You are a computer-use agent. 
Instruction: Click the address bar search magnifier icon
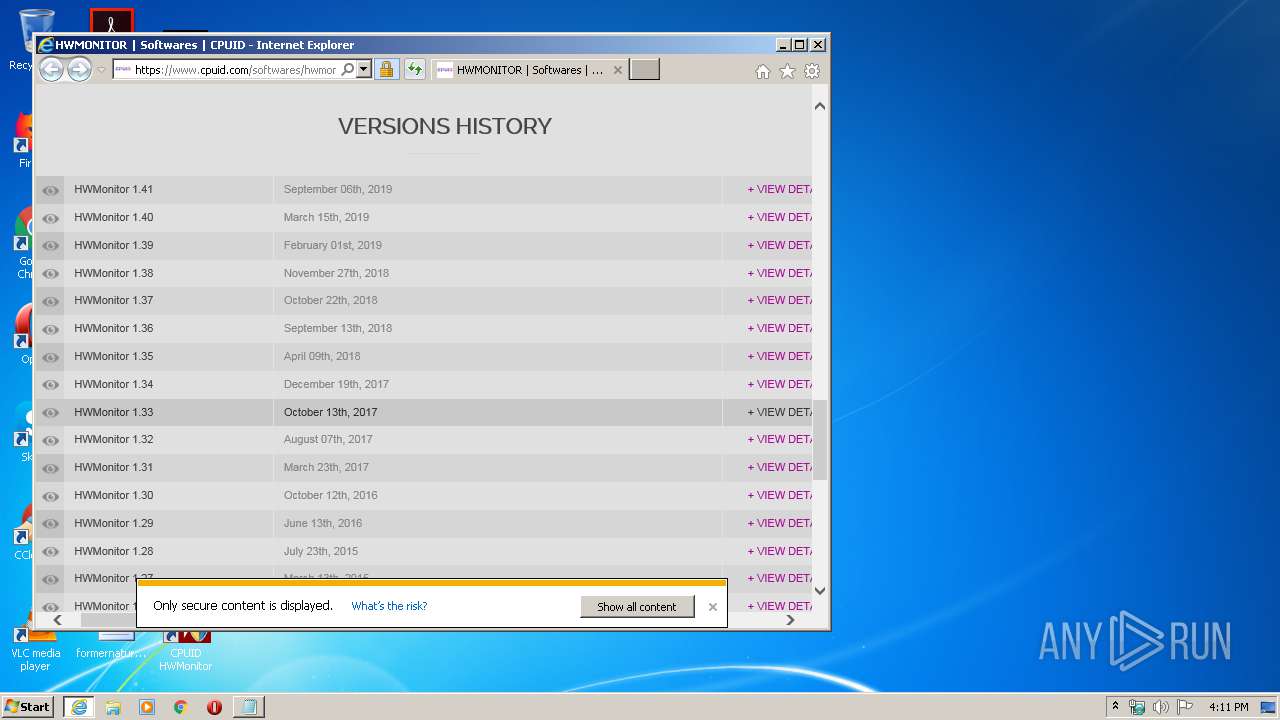pyautogui.click(x=347, y=70)
